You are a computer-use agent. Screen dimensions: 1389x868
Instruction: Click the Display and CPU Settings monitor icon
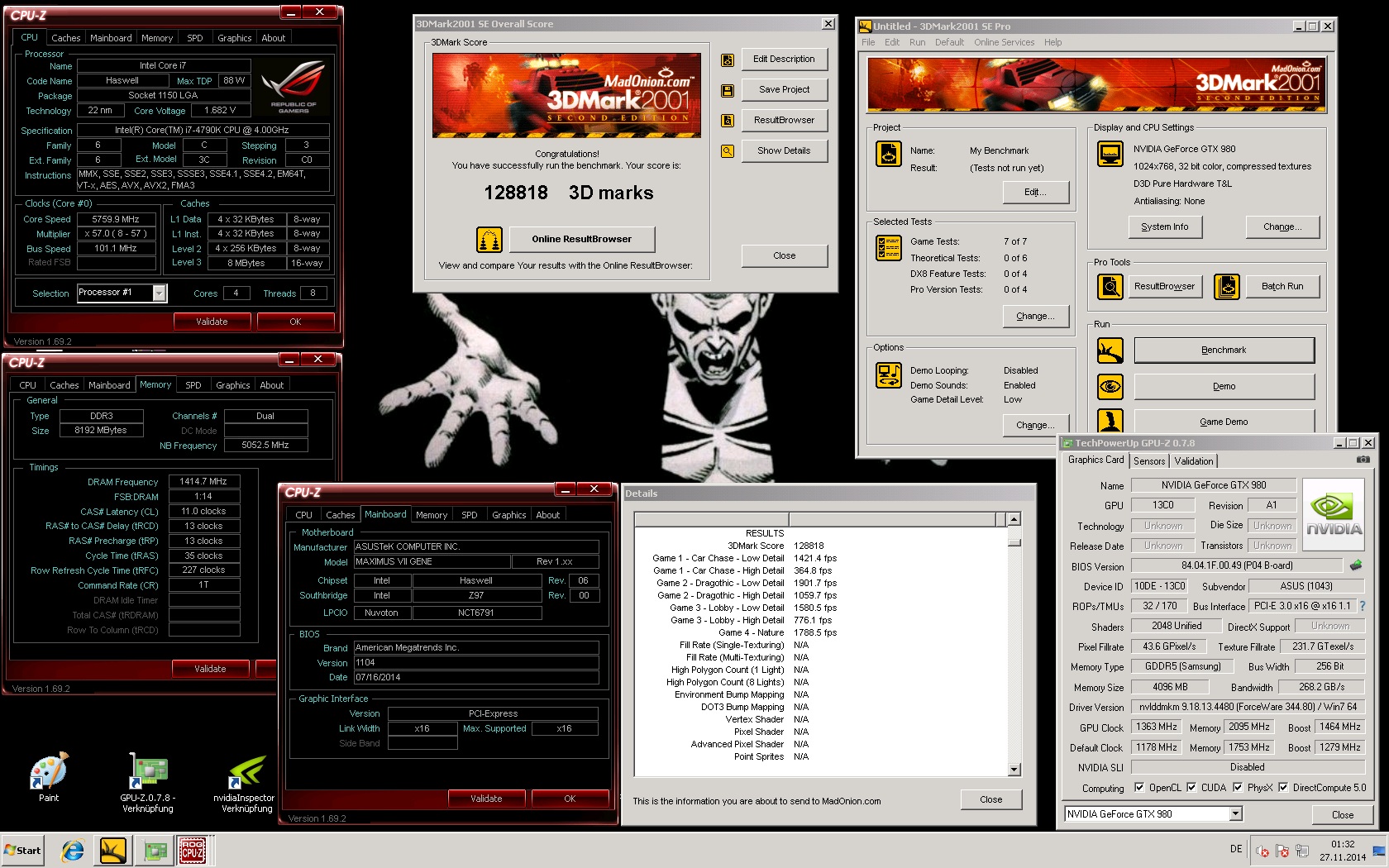(x=1110, y=154)
